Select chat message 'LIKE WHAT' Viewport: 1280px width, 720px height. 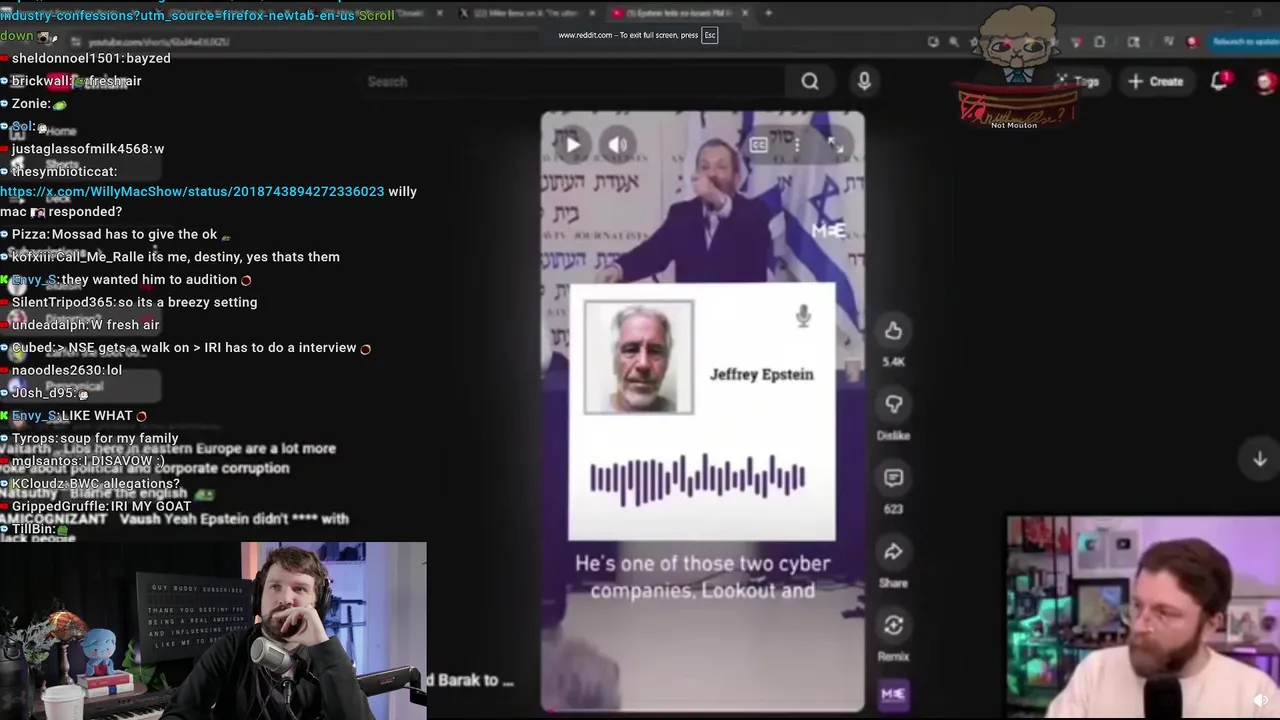97,415
